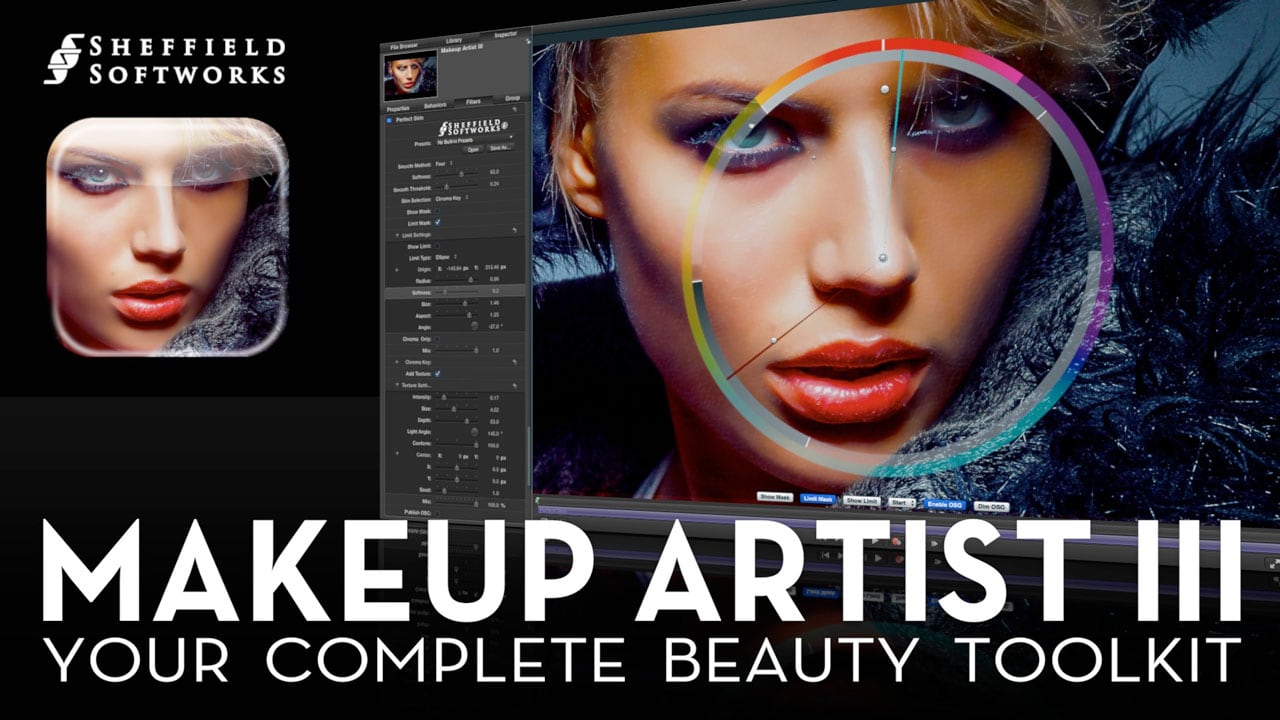Click the Dim OSC on-screen button
This screenshot has height=720, width=1280.
tap(990, 507)
